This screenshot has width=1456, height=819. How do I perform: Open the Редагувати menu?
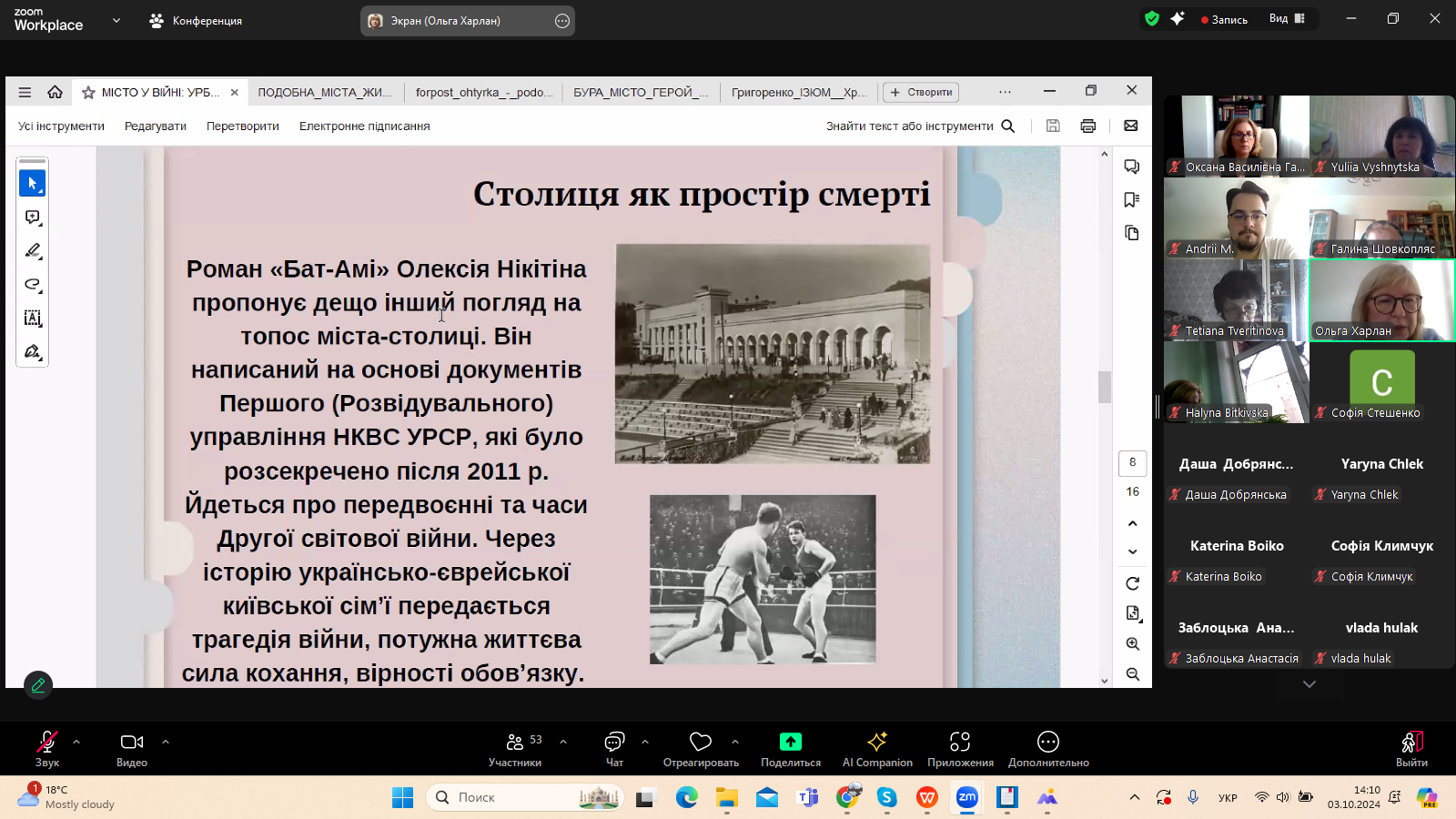(x=155, y=126)
